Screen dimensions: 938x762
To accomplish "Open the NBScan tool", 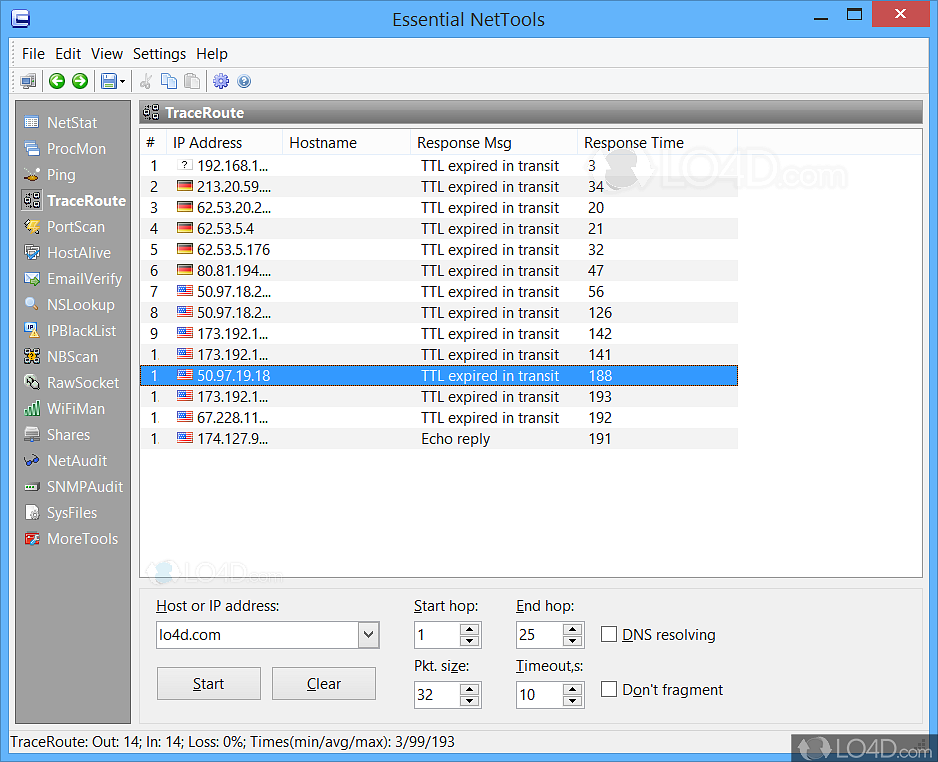I will [60, 357].
